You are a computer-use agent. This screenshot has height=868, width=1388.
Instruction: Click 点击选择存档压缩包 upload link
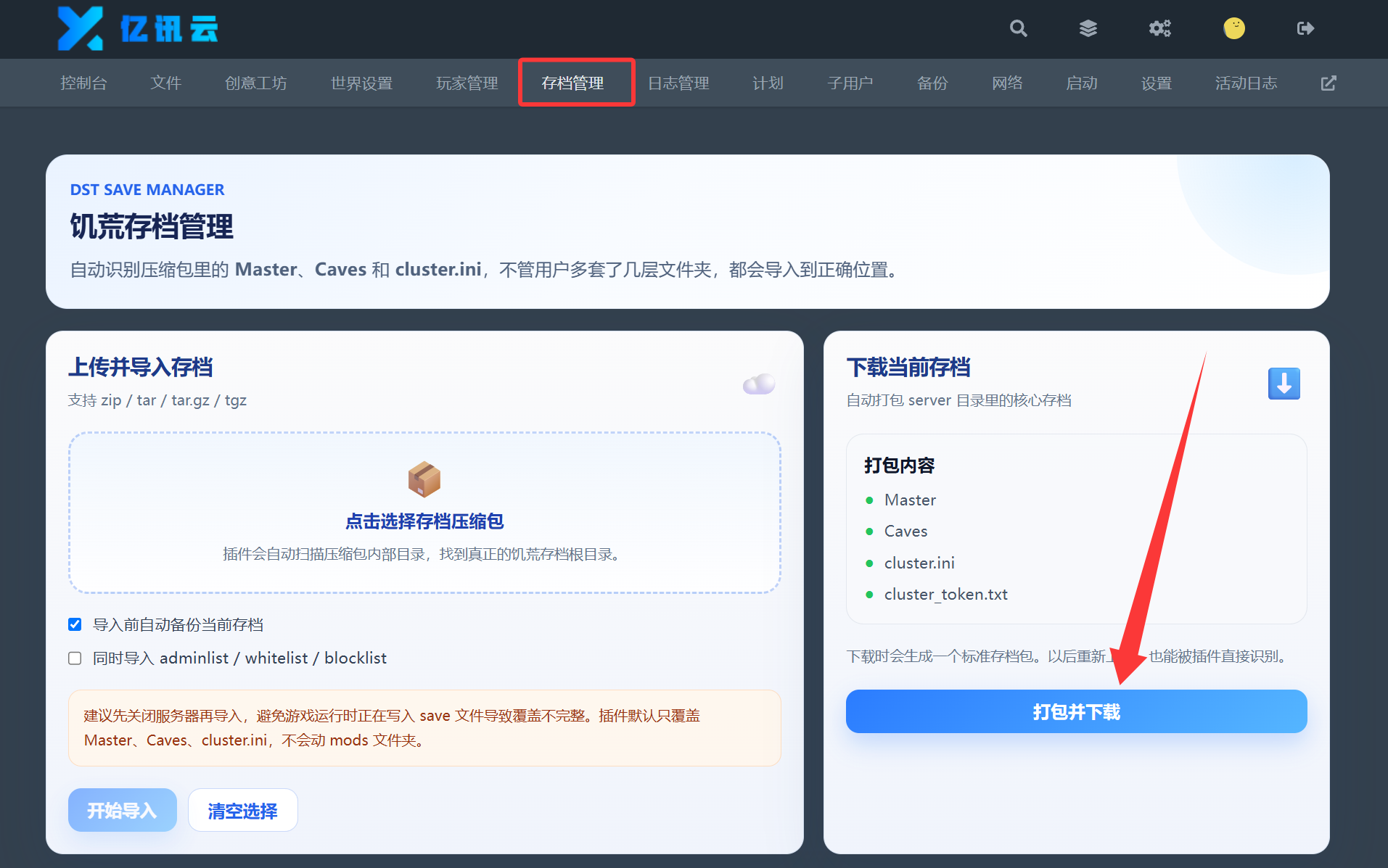click(x=424, y=521)
